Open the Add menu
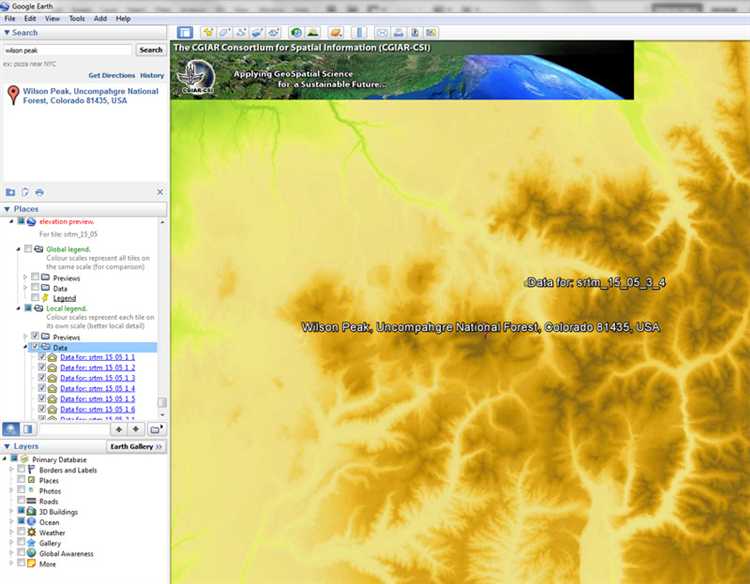 (x=100, y=19)
